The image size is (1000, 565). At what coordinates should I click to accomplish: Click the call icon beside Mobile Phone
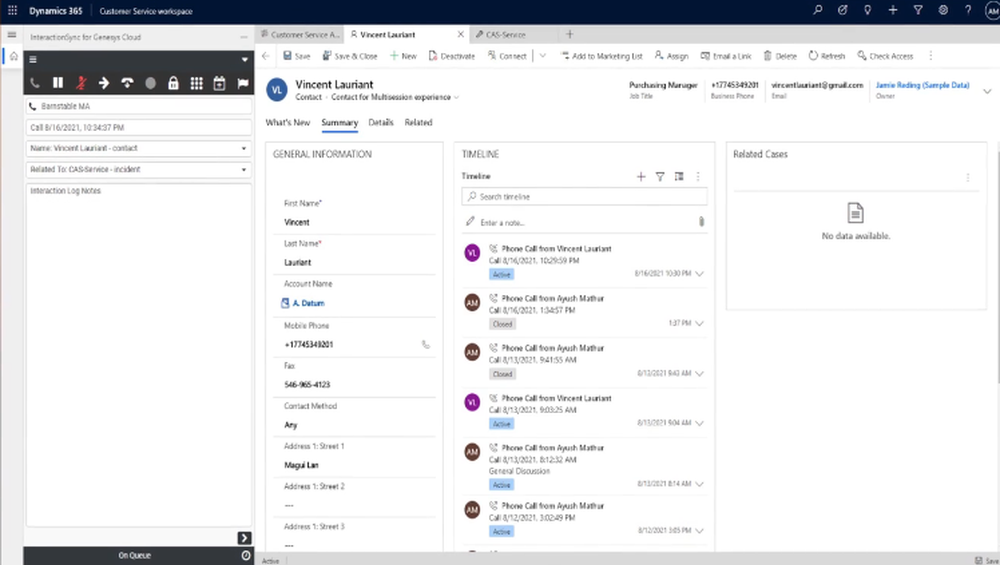(x=426, y=344)
